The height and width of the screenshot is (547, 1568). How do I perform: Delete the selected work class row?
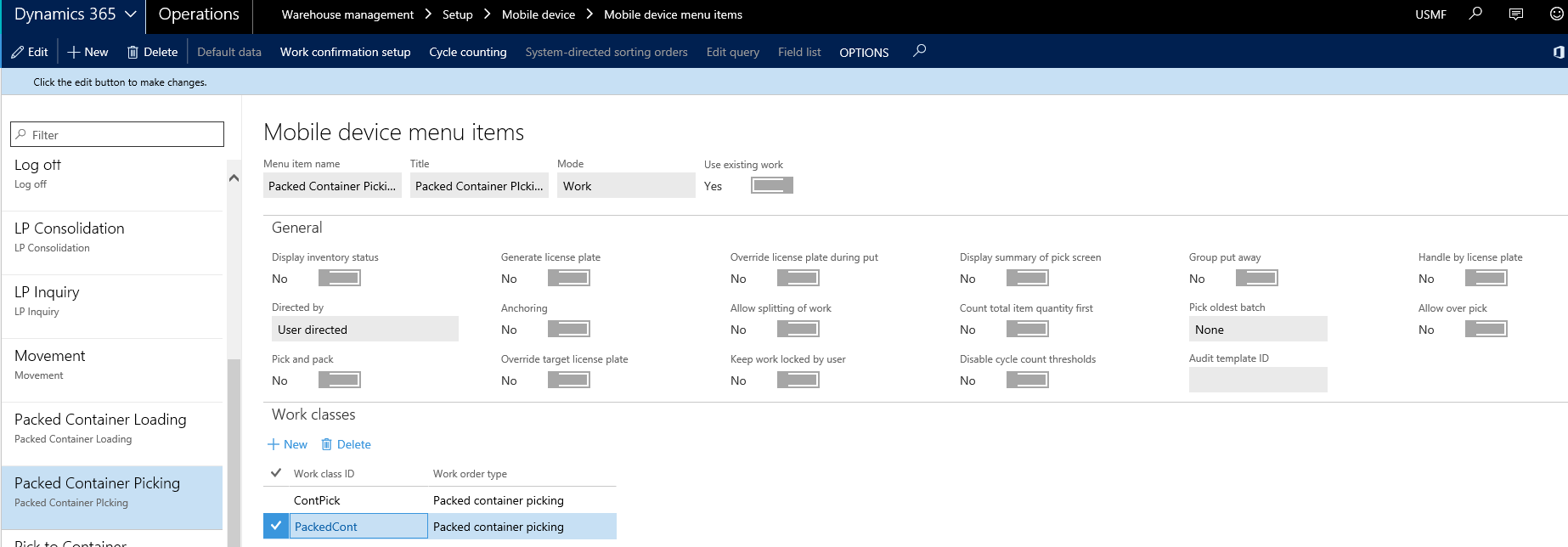[346, 444]
